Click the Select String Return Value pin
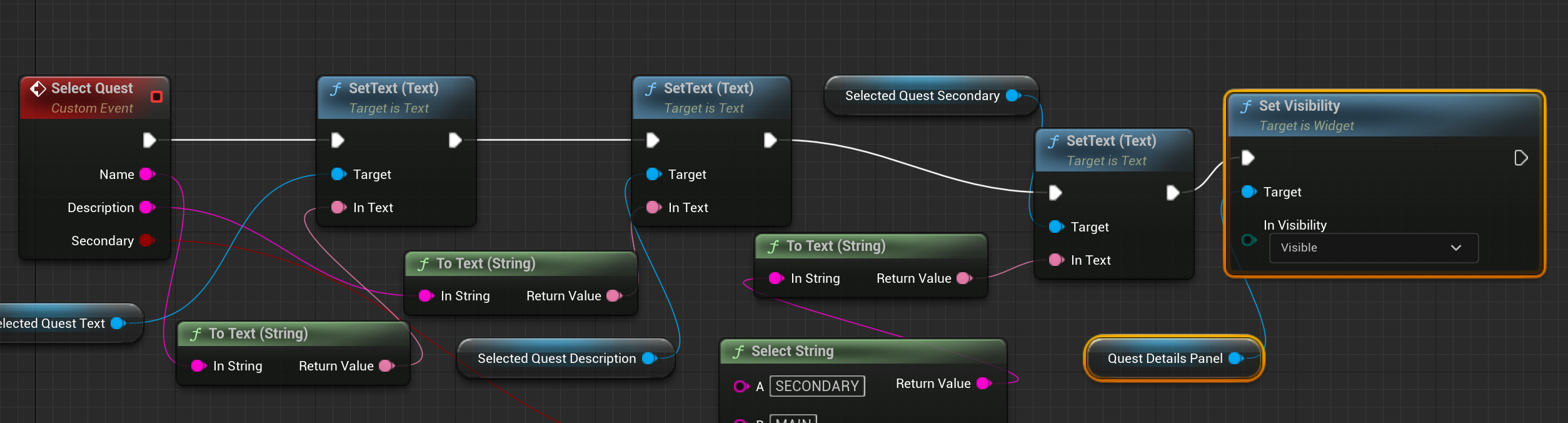 [x=983, y=383]
